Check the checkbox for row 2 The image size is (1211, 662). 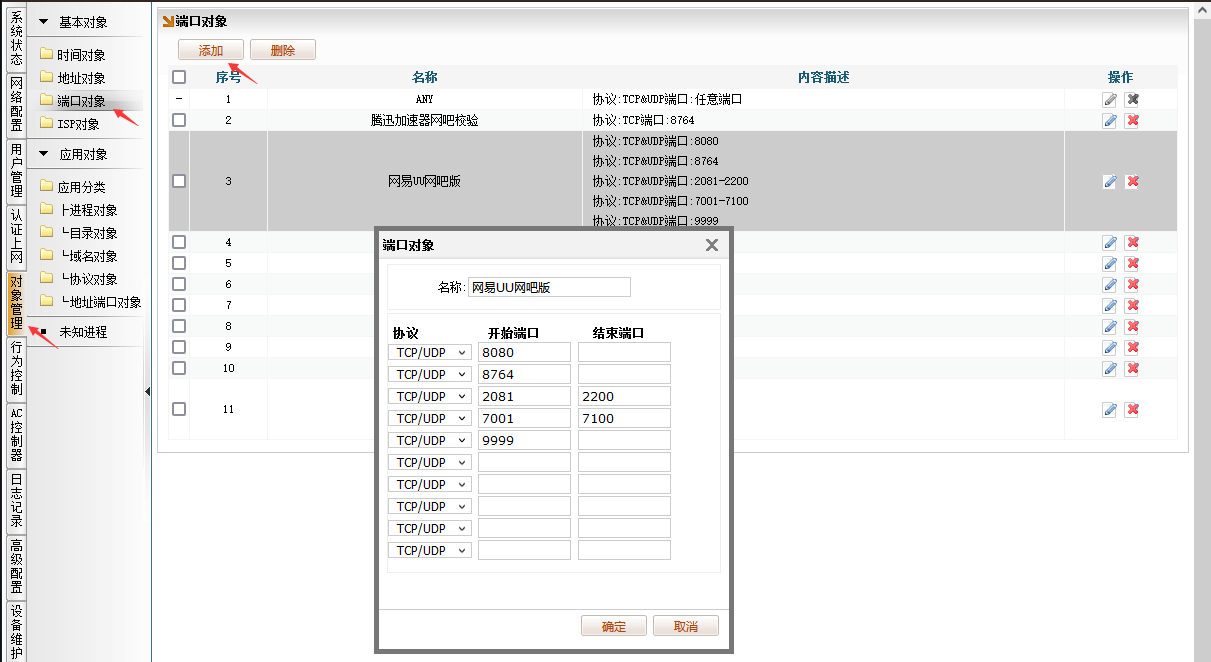[x=179, y=120]
